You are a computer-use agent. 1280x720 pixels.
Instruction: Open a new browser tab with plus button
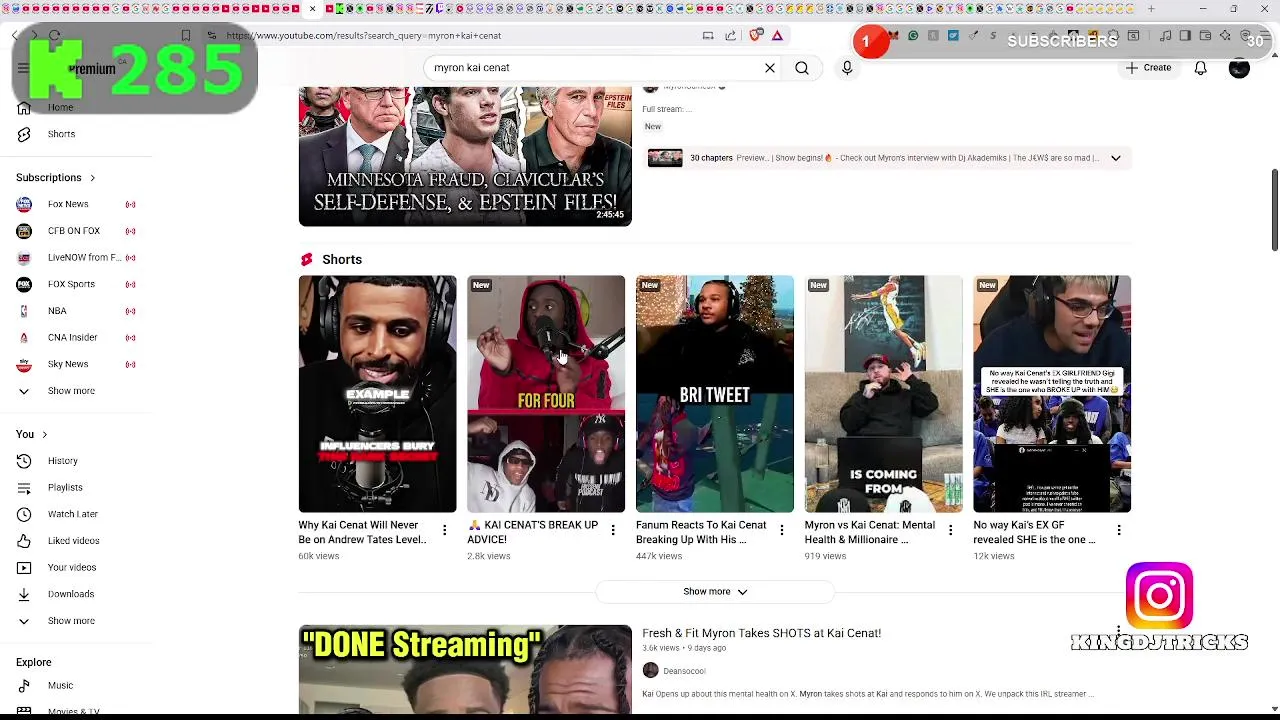point(1151,9)
